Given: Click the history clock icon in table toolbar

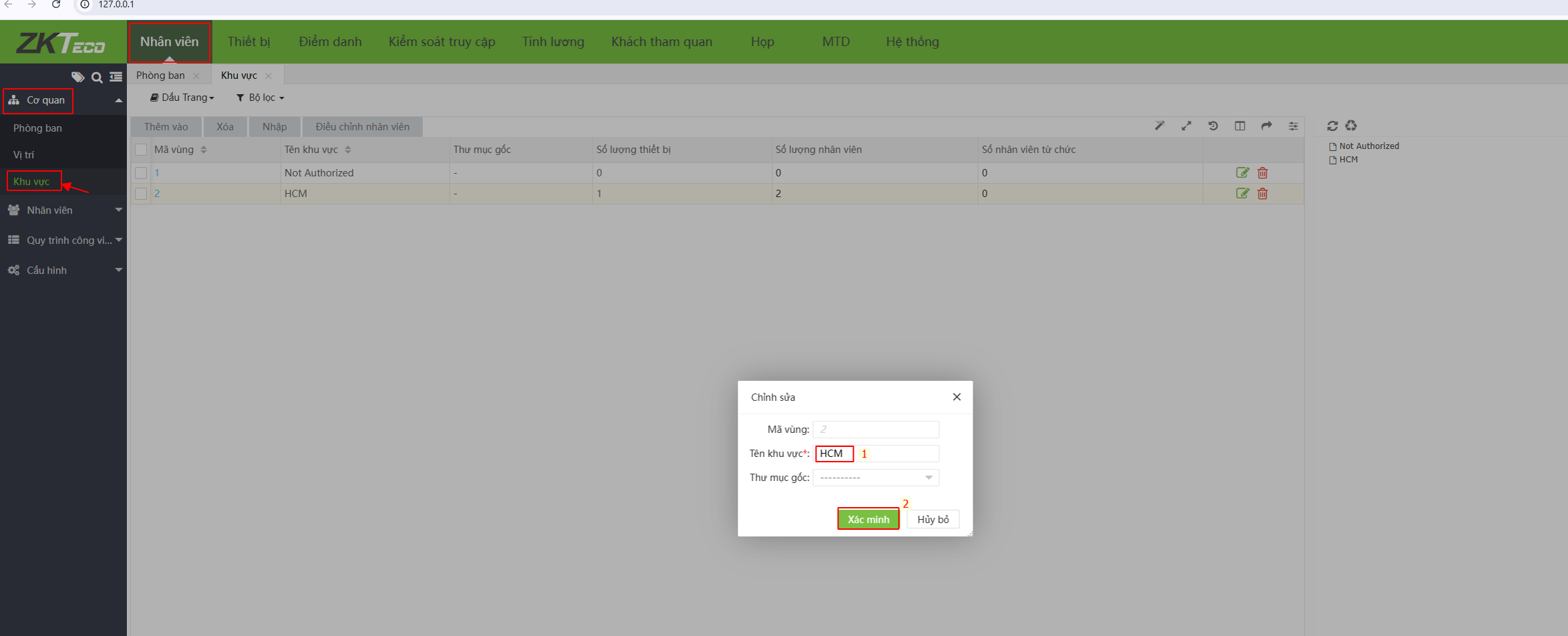Looking at the screenshot, I should coord(1213,126).
